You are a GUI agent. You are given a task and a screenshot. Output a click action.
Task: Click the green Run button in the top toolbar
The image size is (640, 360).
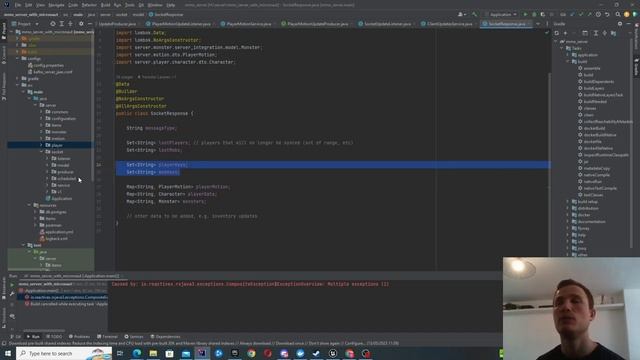coord(525,14)
